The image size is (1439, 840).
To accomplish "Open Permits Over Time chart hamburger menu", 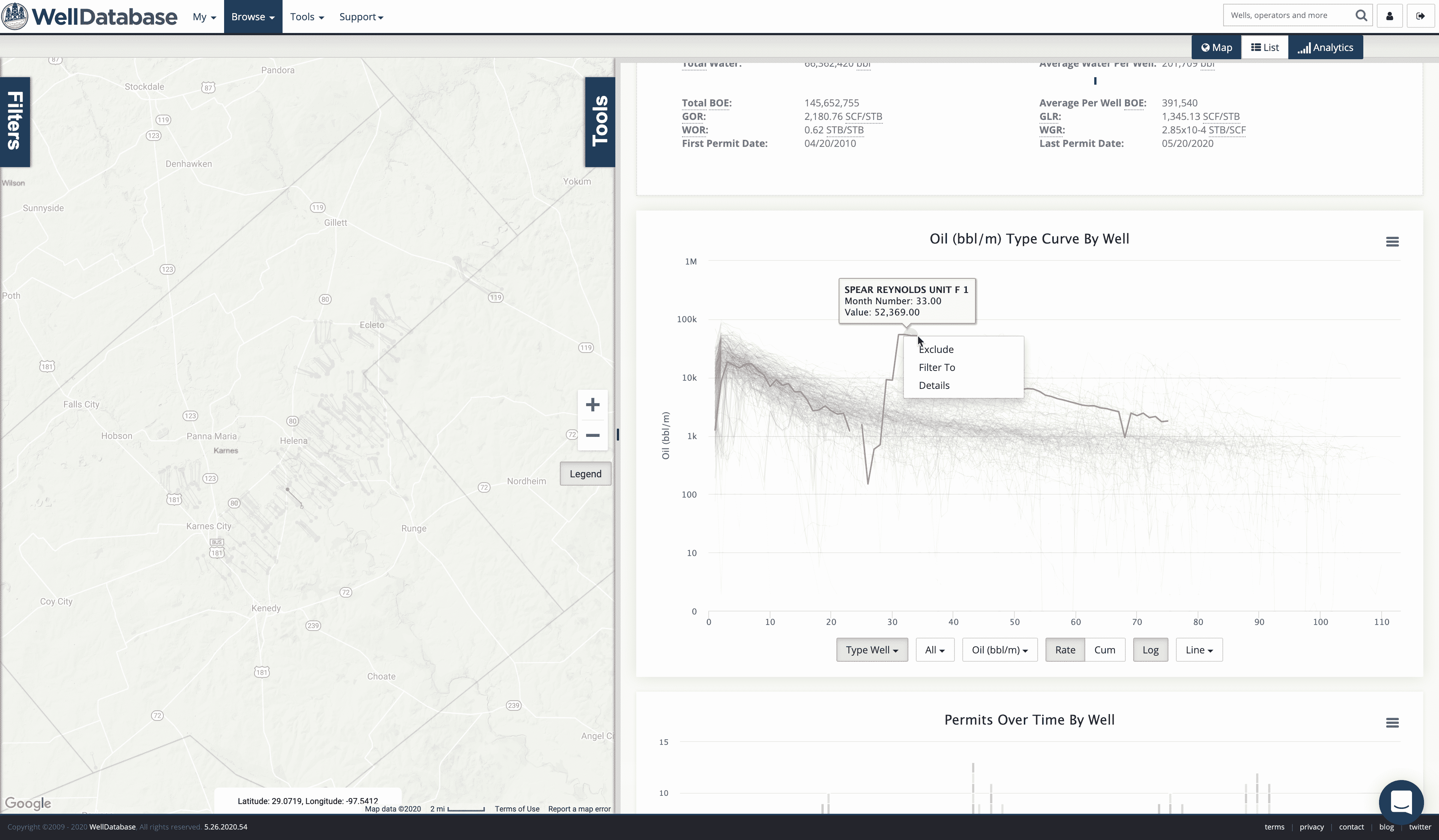I will tap(1392, 723).
